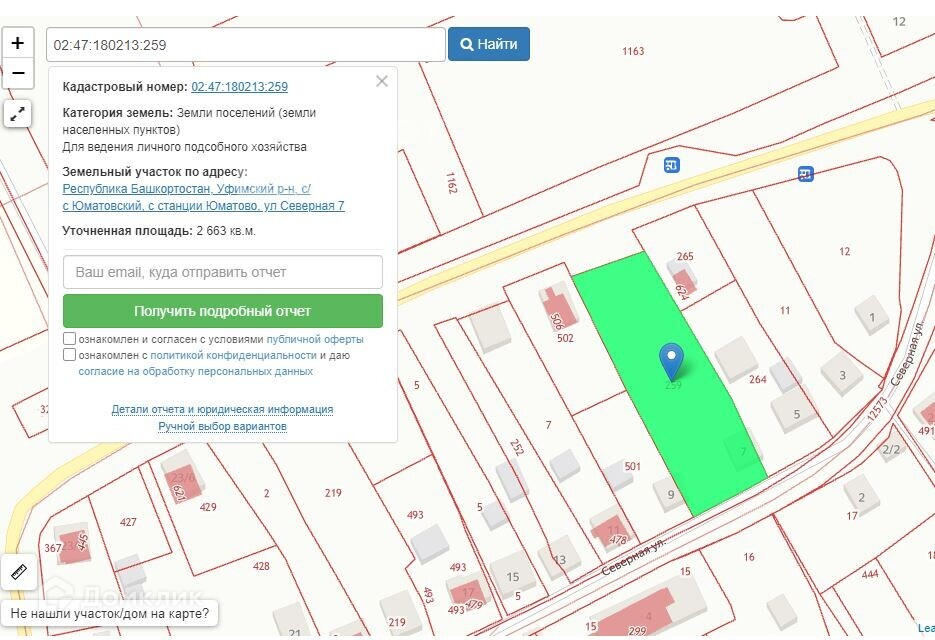The image size is (935, 640).
Task: Open Ручной выбор вариантов link
Action: (222, 426)
